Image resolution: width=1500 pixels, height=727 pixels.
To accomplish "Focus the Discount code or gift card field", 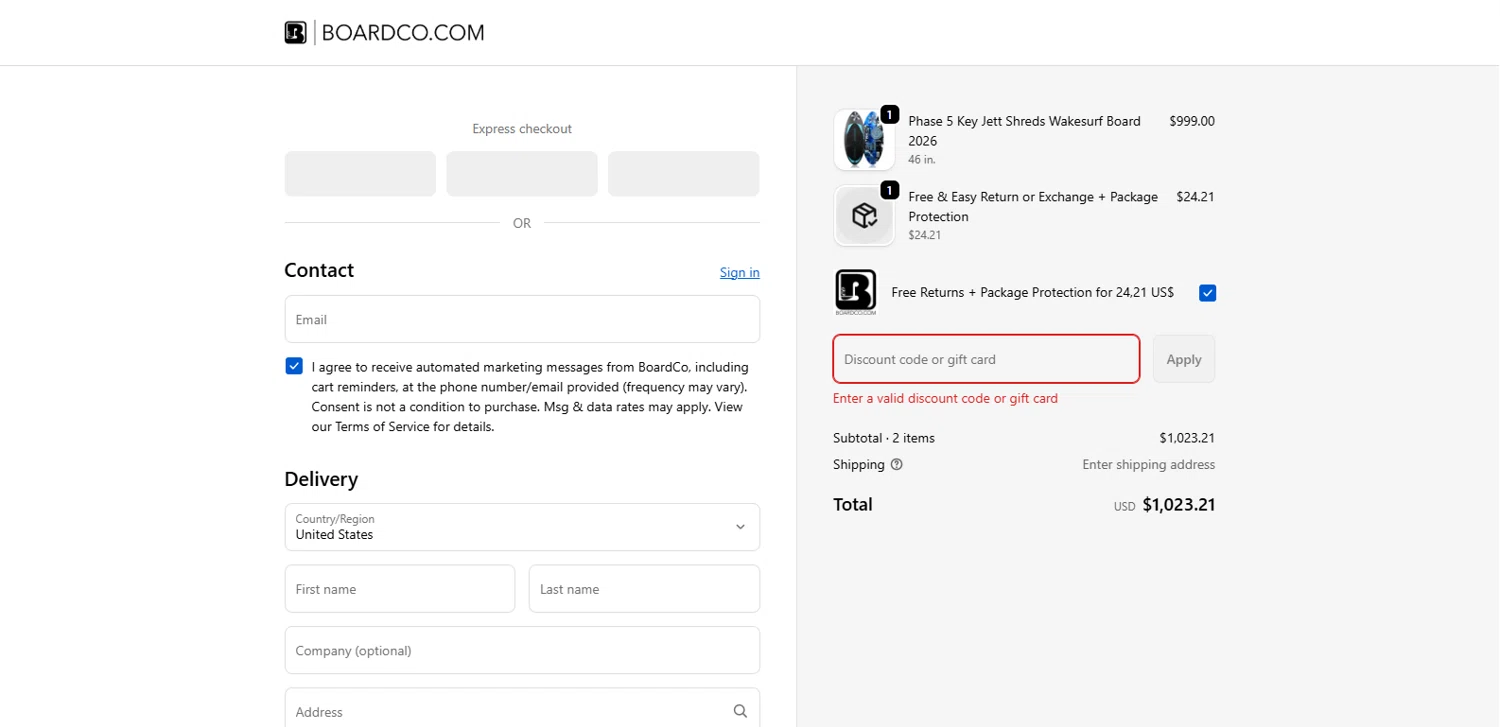I will coord(986,359).
